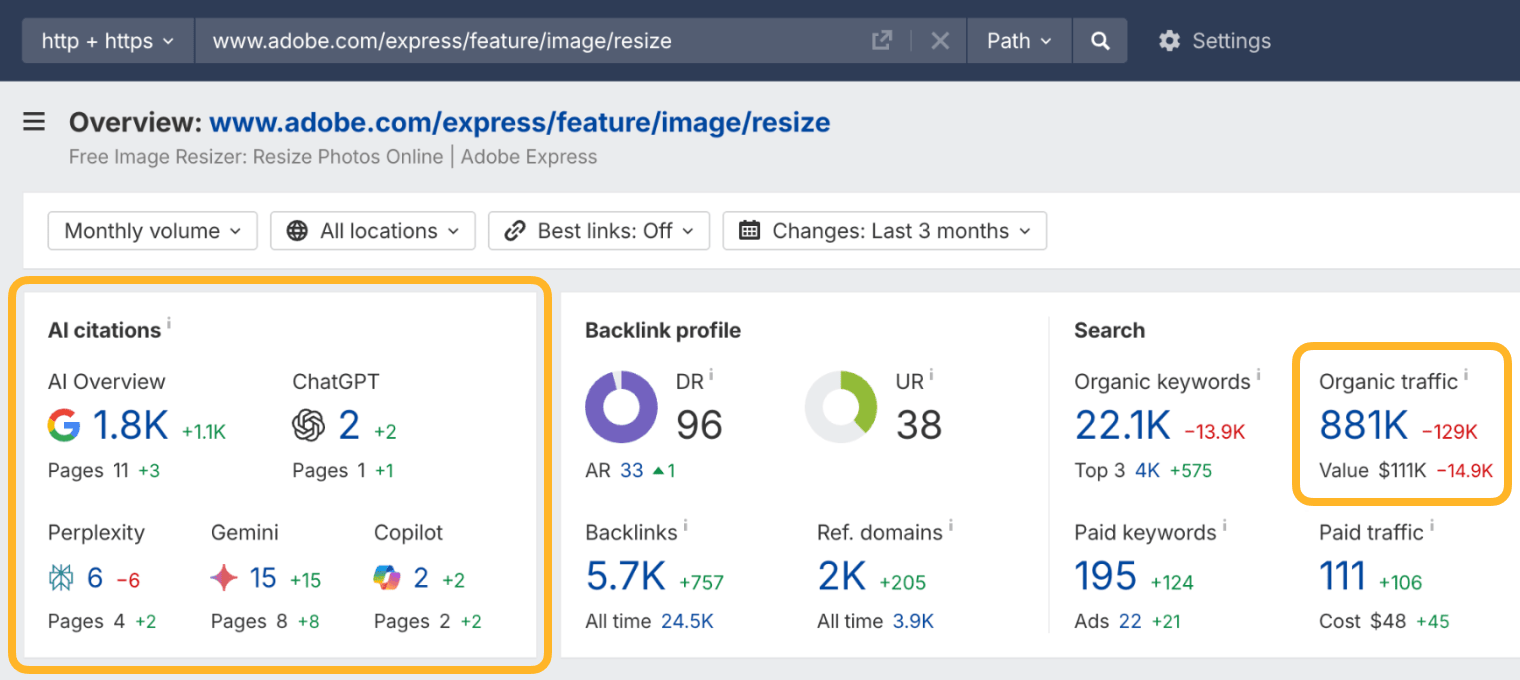Click the Perplexity logo icon
Screen dimensions: 1520x680
[61, 577]
